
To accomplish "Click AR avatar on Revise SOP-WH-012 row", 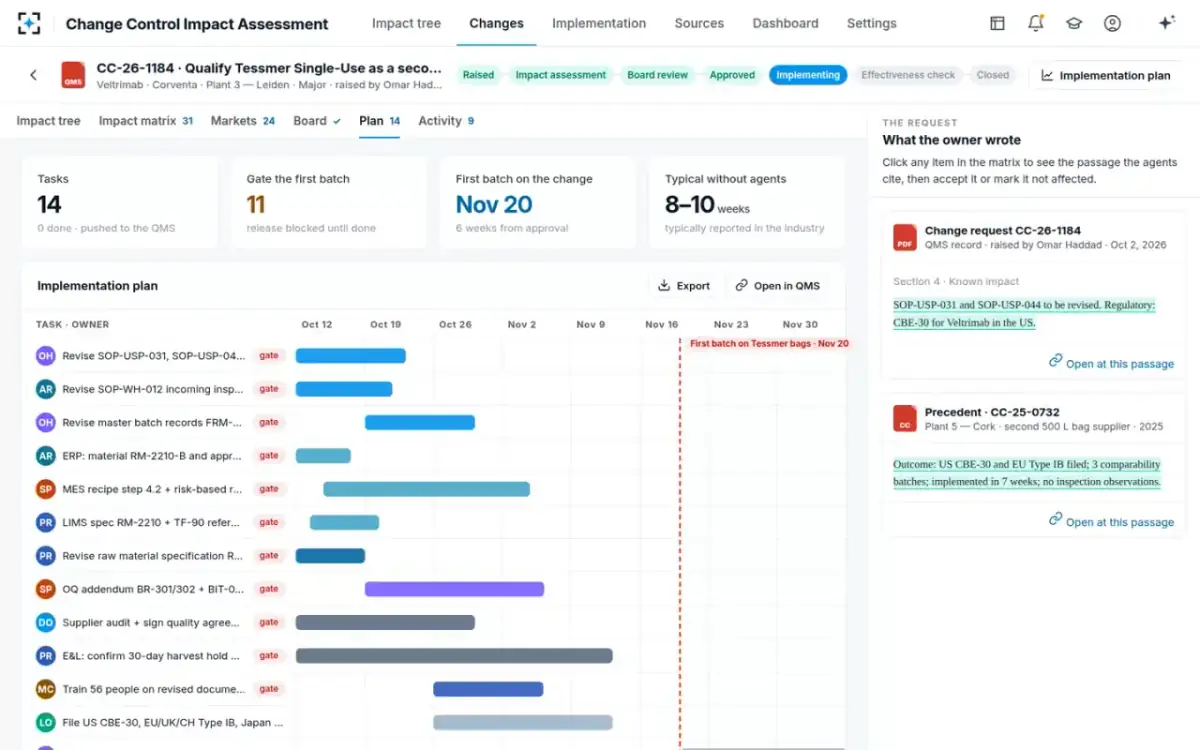I will [45, 389].
